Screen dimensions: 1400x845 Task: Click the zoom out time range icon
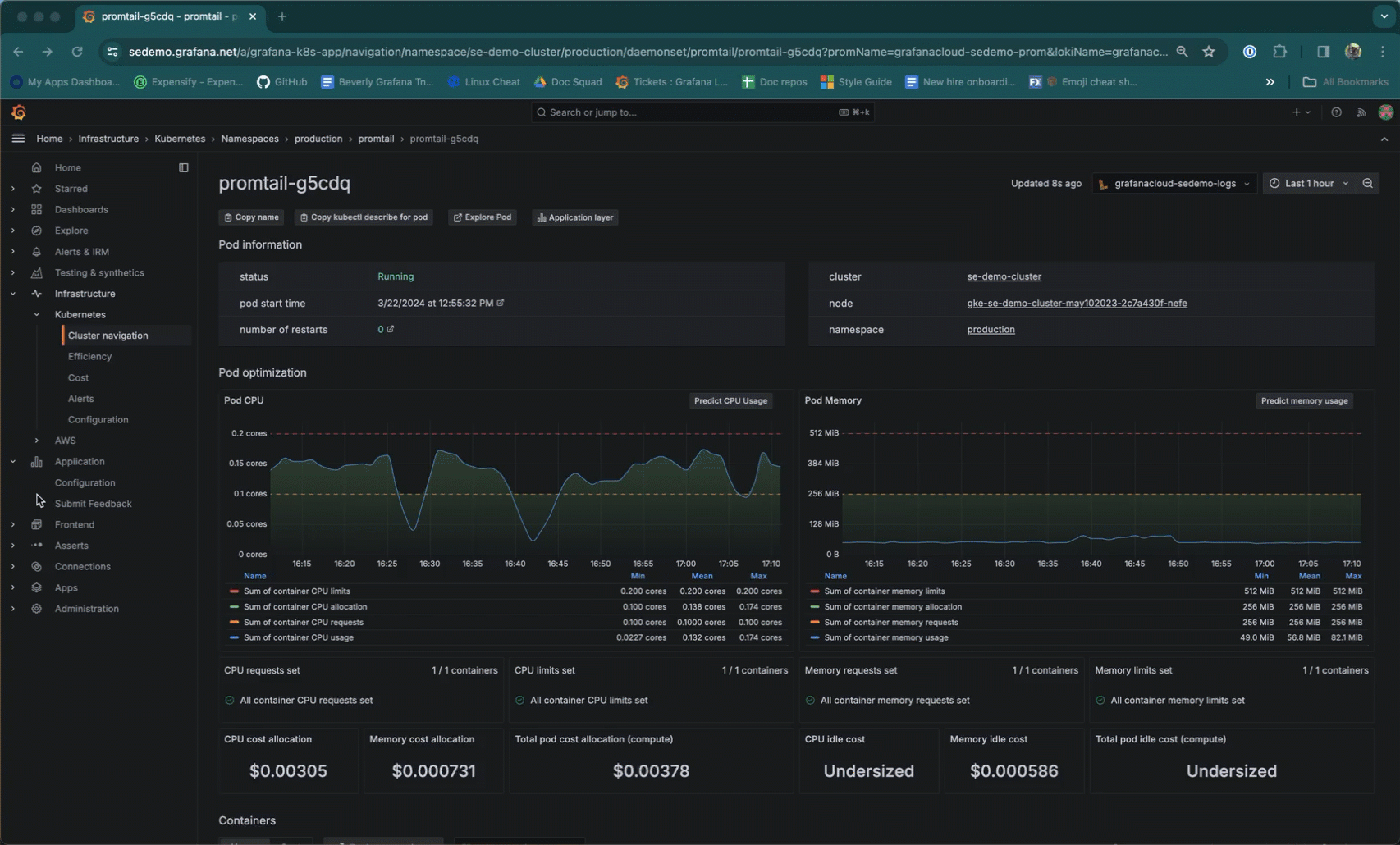tap(1367, 184)
